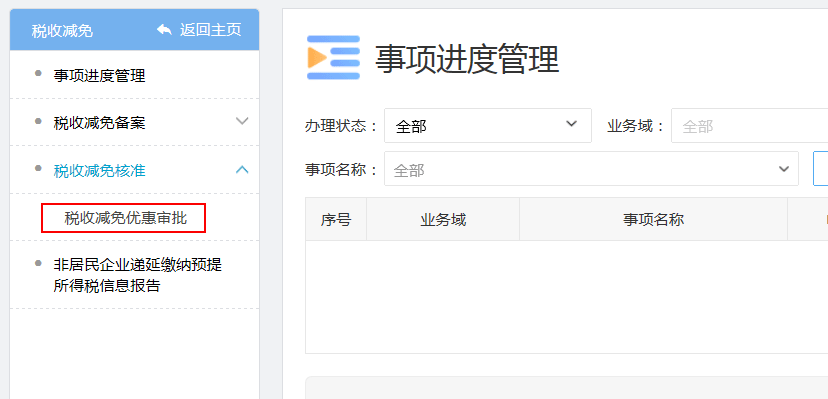Screen dimensions: 828x399
Task: Click the 事项名称 column header
Action: point(654,220)
